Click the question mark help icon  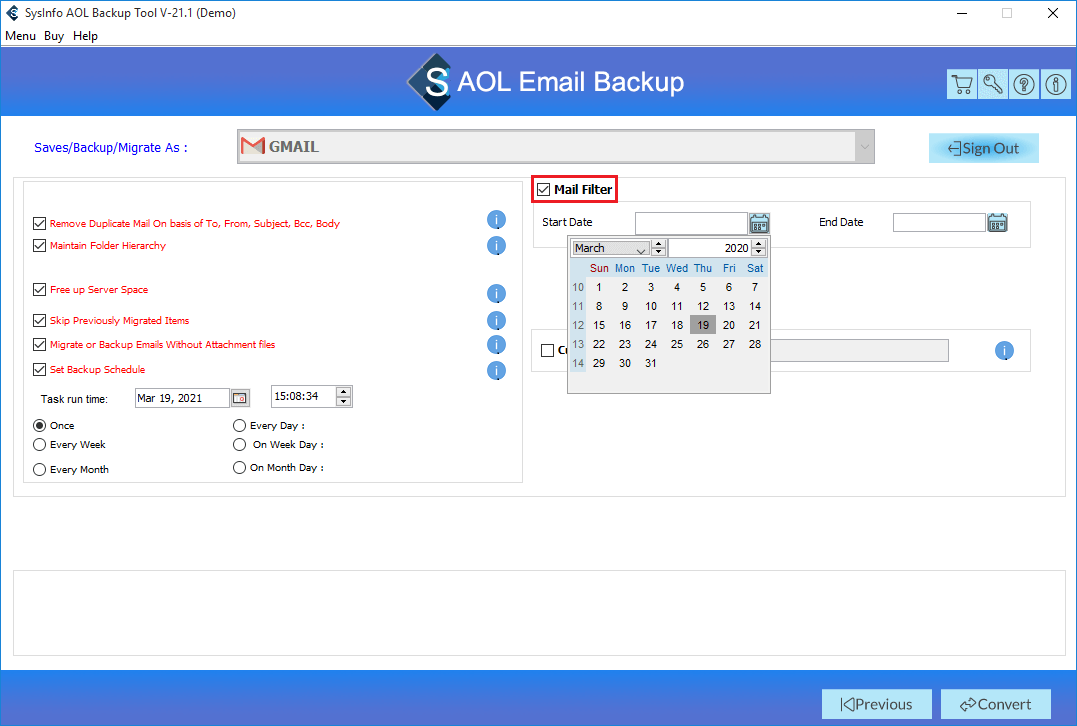click(1024, 84)
